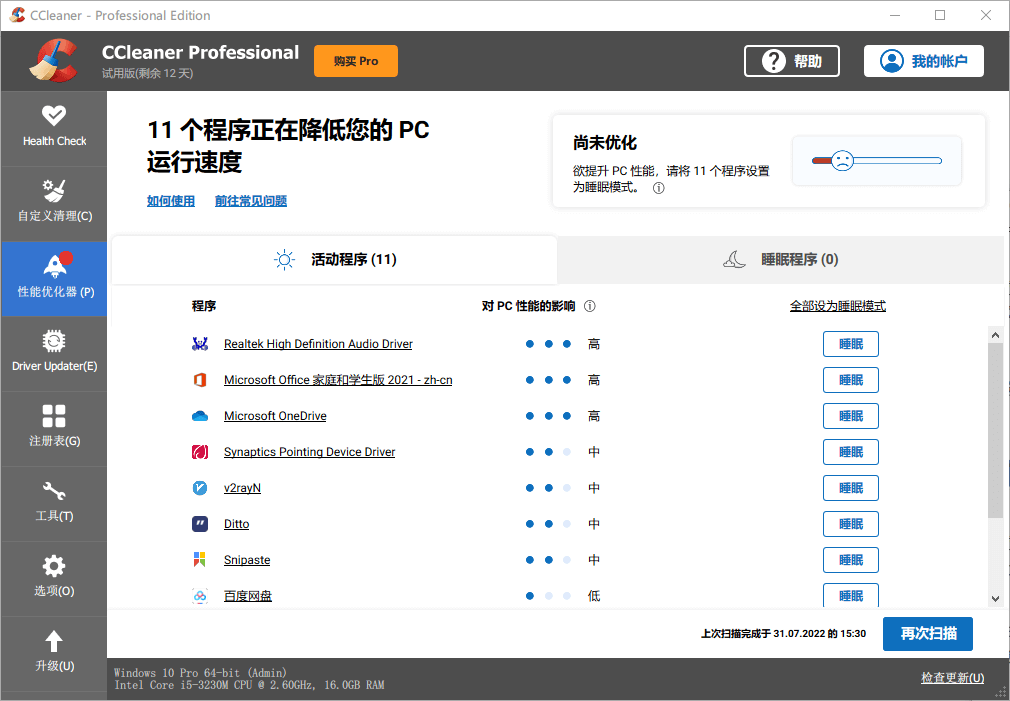This screenshot has height=701, width=1010.
Task: Click the Ditto program icon
Action: (200, 524)
